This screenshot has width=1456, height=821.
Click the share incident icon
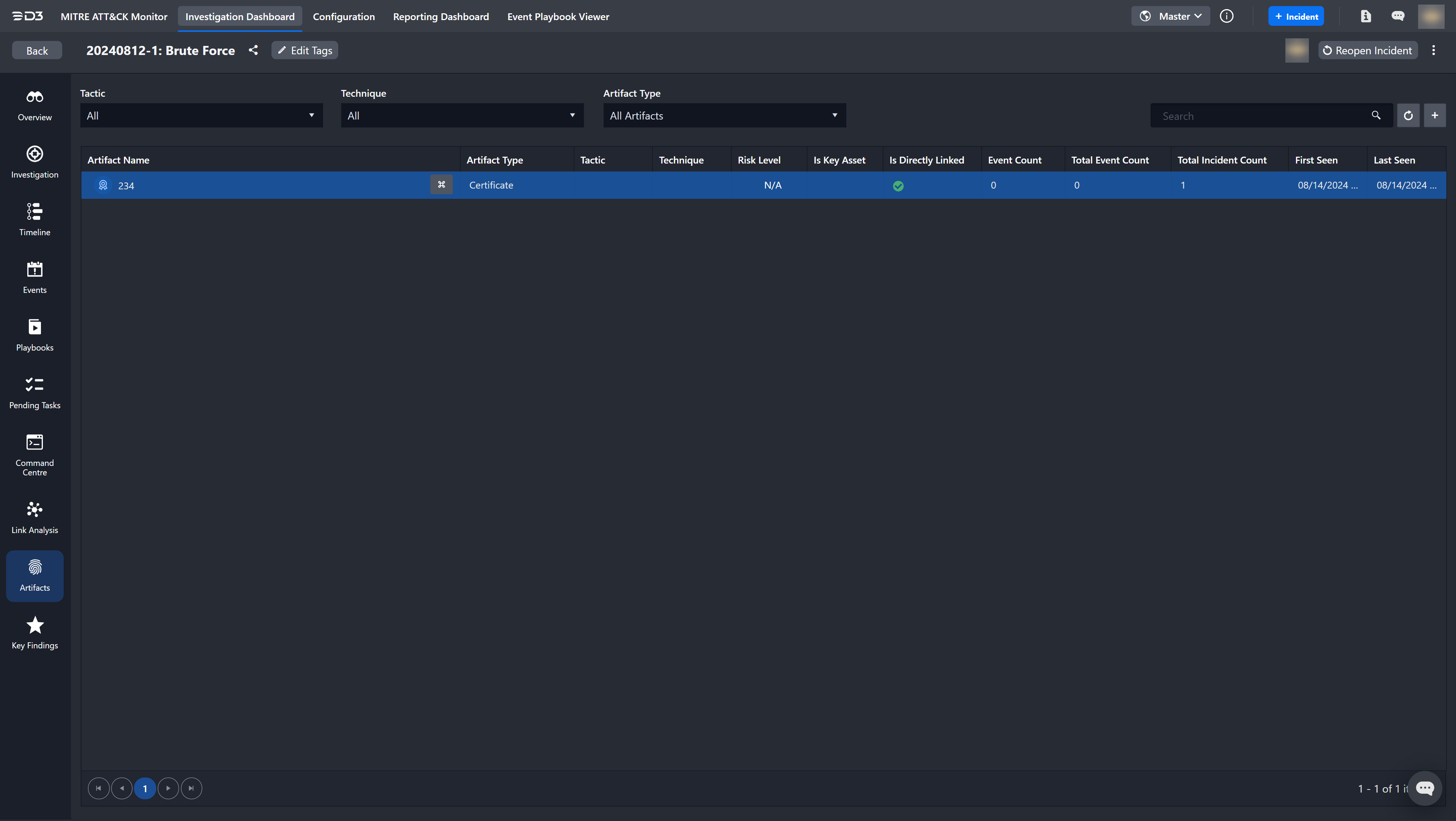253,50
